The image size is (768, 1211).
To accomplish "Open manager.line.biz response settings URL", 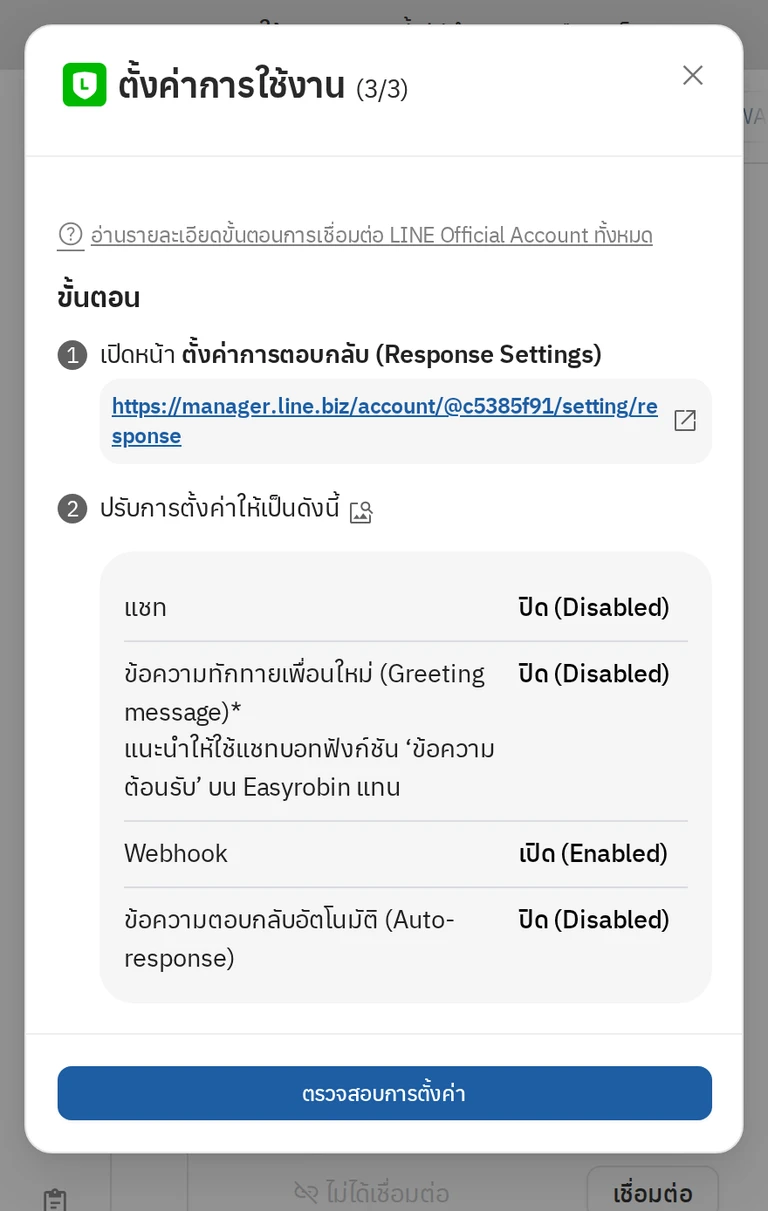I will point(385,421).
